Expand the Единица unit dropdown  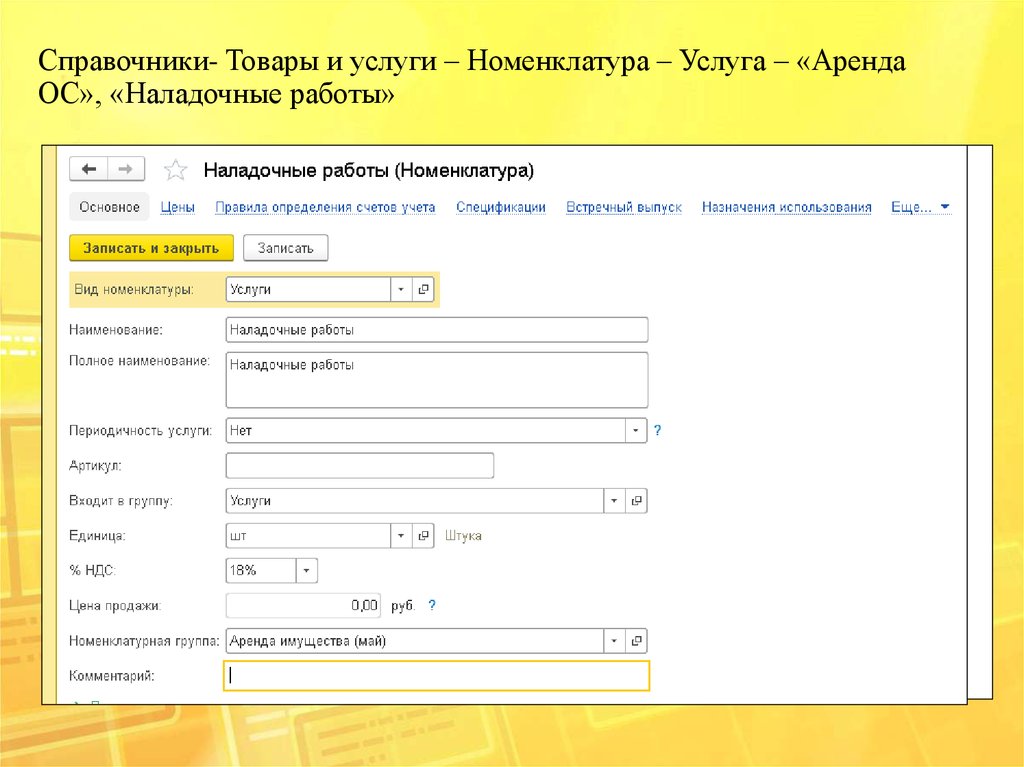(400, 535)
